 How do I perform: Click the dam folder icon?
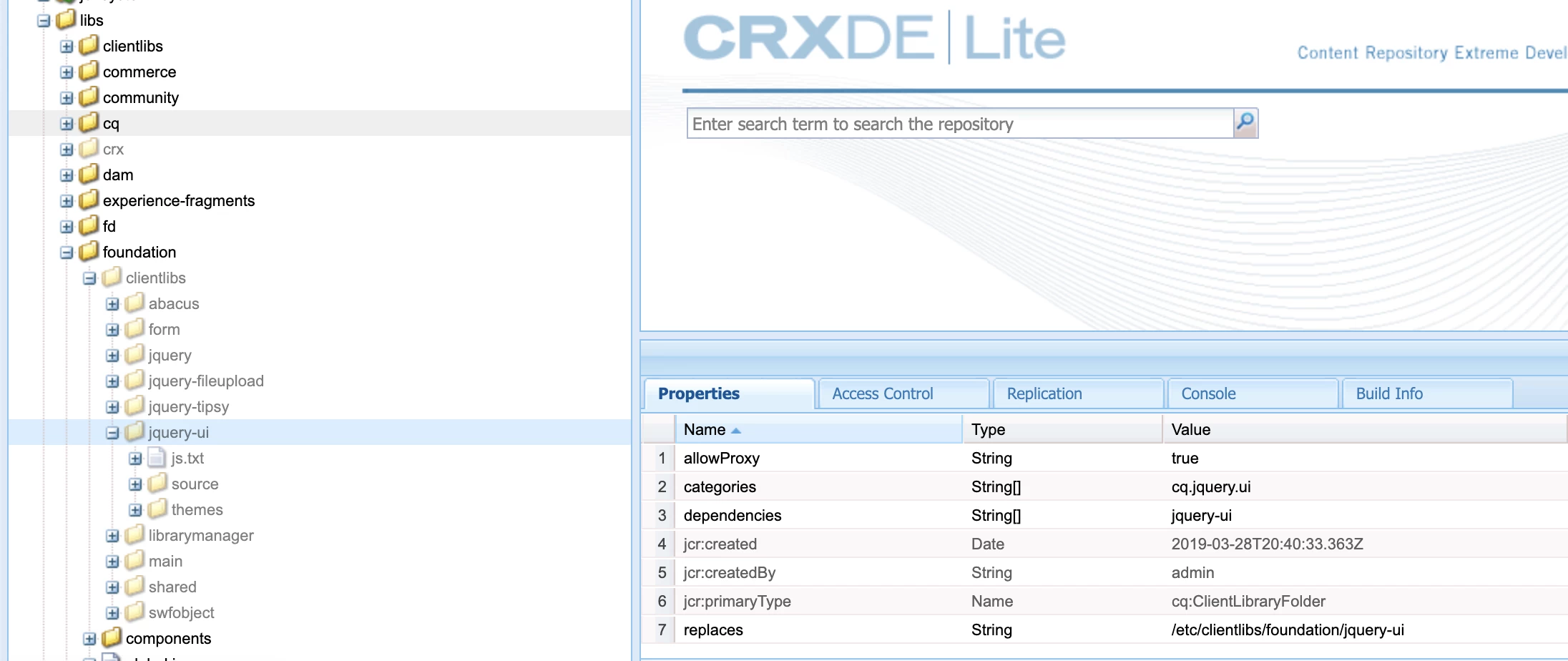click(89, 174)
